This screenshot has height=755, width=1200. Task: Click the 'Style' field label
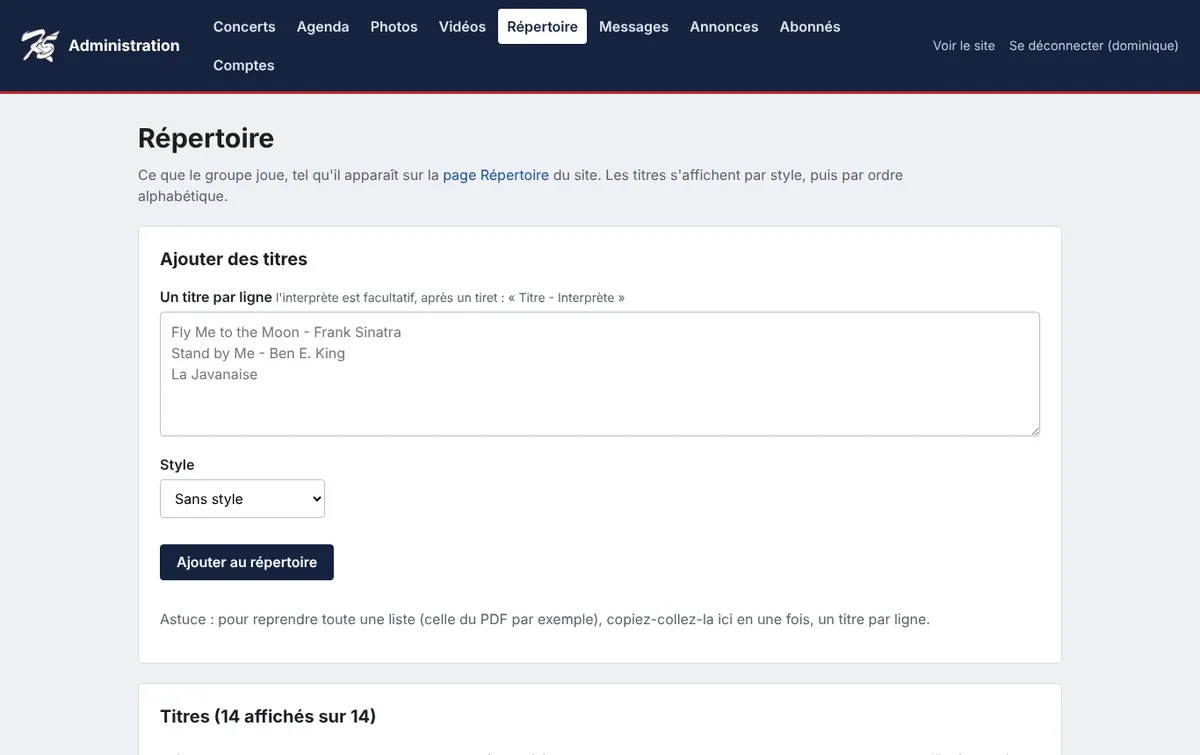(x=177, y=465)
